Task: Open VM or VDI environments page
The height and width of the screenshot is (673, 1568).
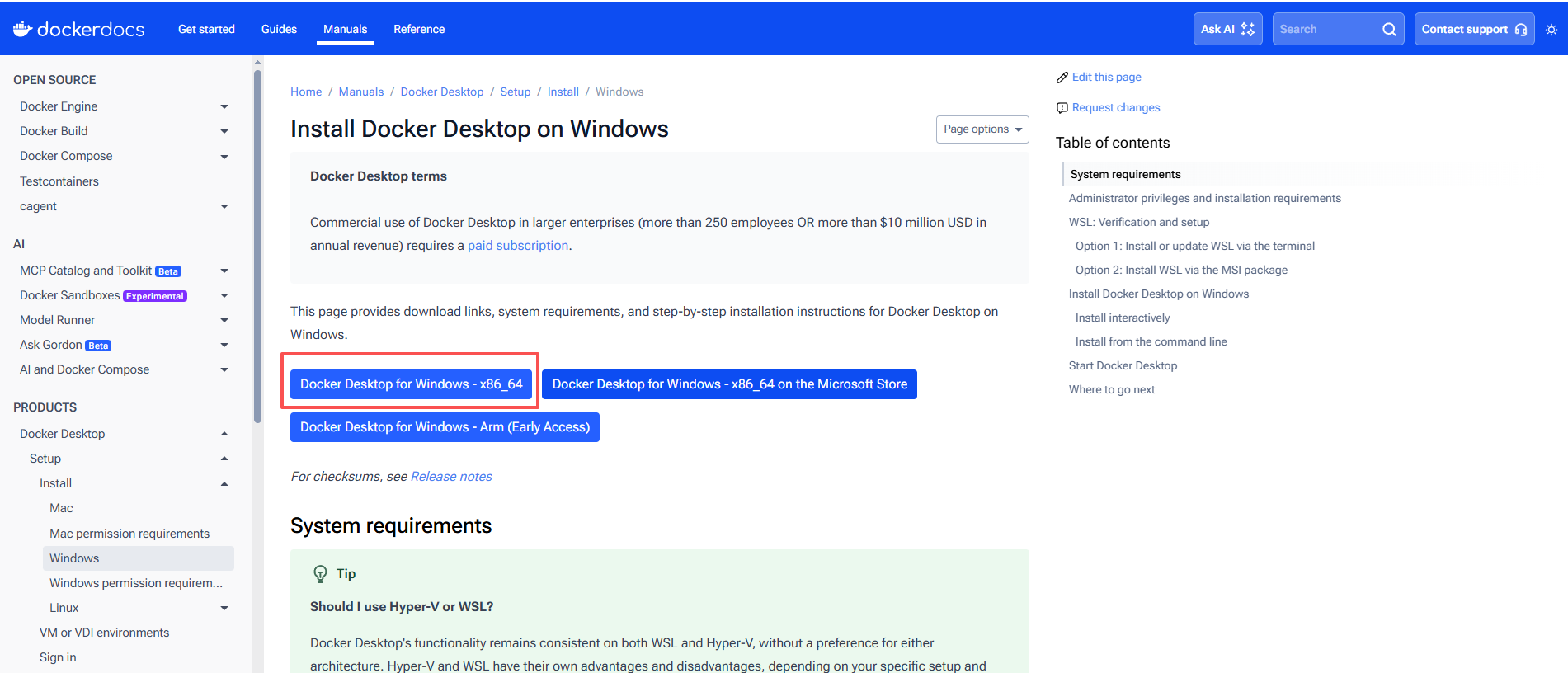Action: pos(105,633)
